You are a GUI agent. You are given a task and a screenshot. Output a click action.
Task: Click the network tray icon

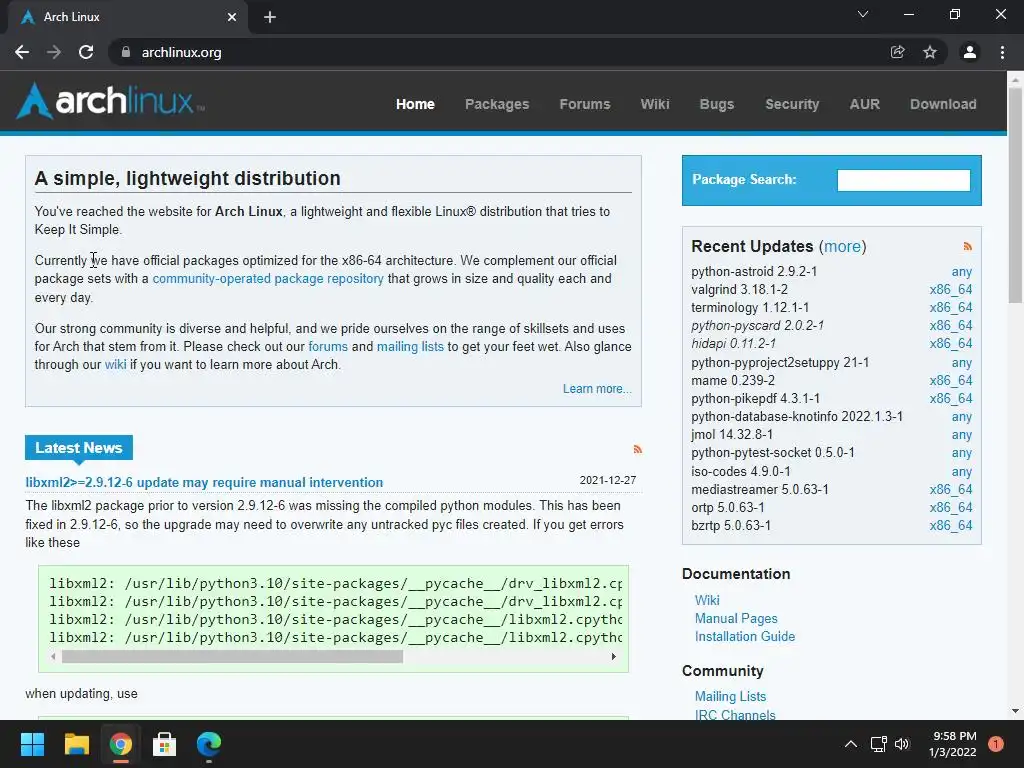878,744
